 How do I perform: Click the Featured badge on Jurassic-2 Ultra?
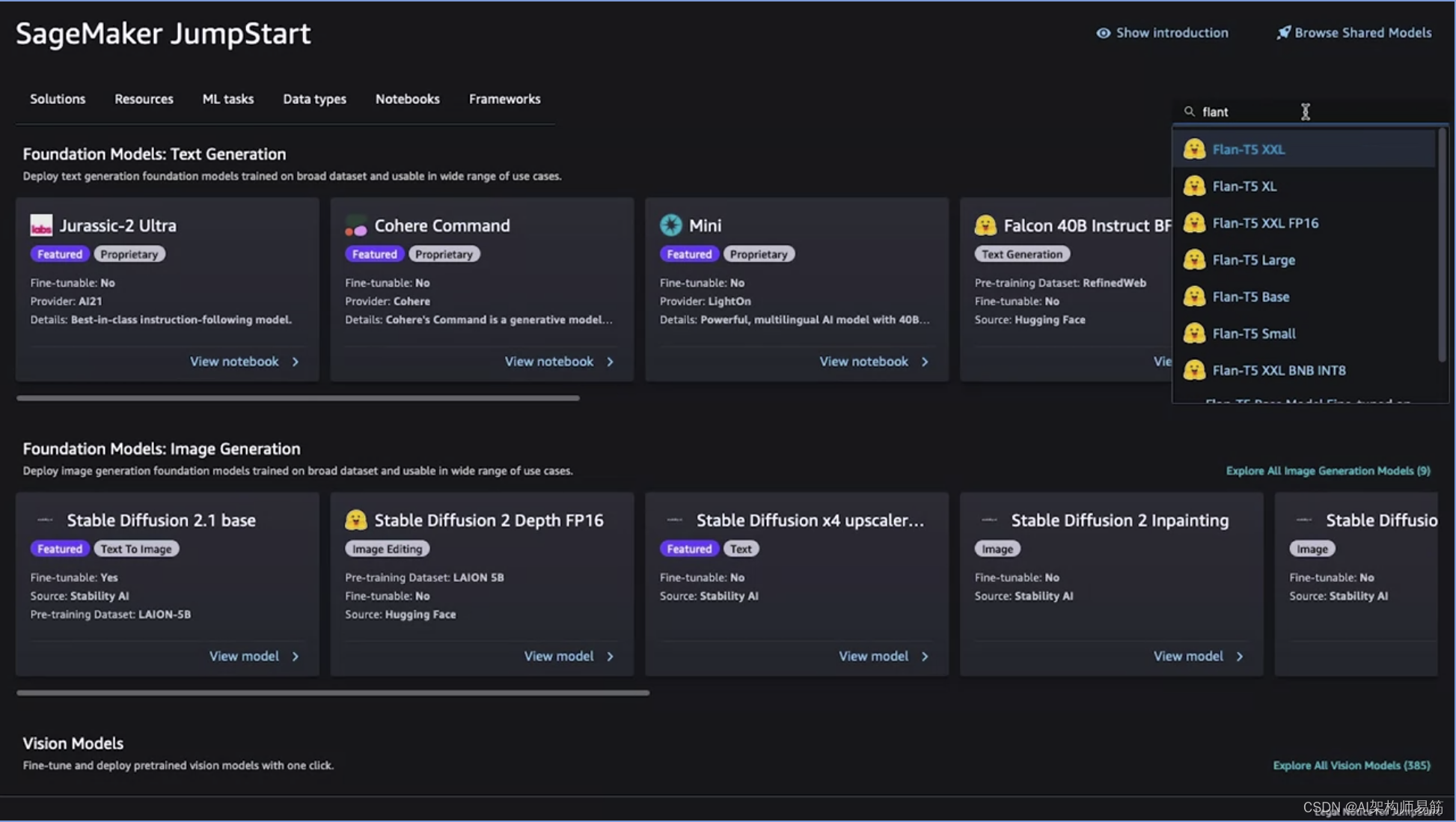tap(60, 254)
